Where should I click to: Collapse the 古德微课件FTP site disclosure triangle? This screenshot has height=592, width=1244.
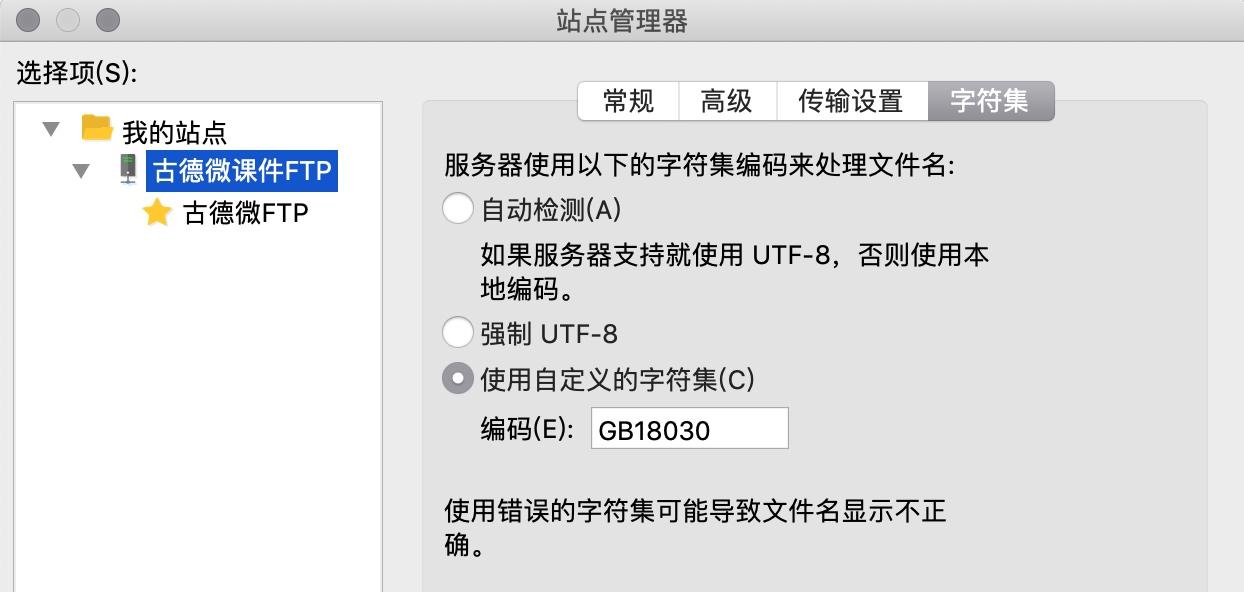(82, 171)
